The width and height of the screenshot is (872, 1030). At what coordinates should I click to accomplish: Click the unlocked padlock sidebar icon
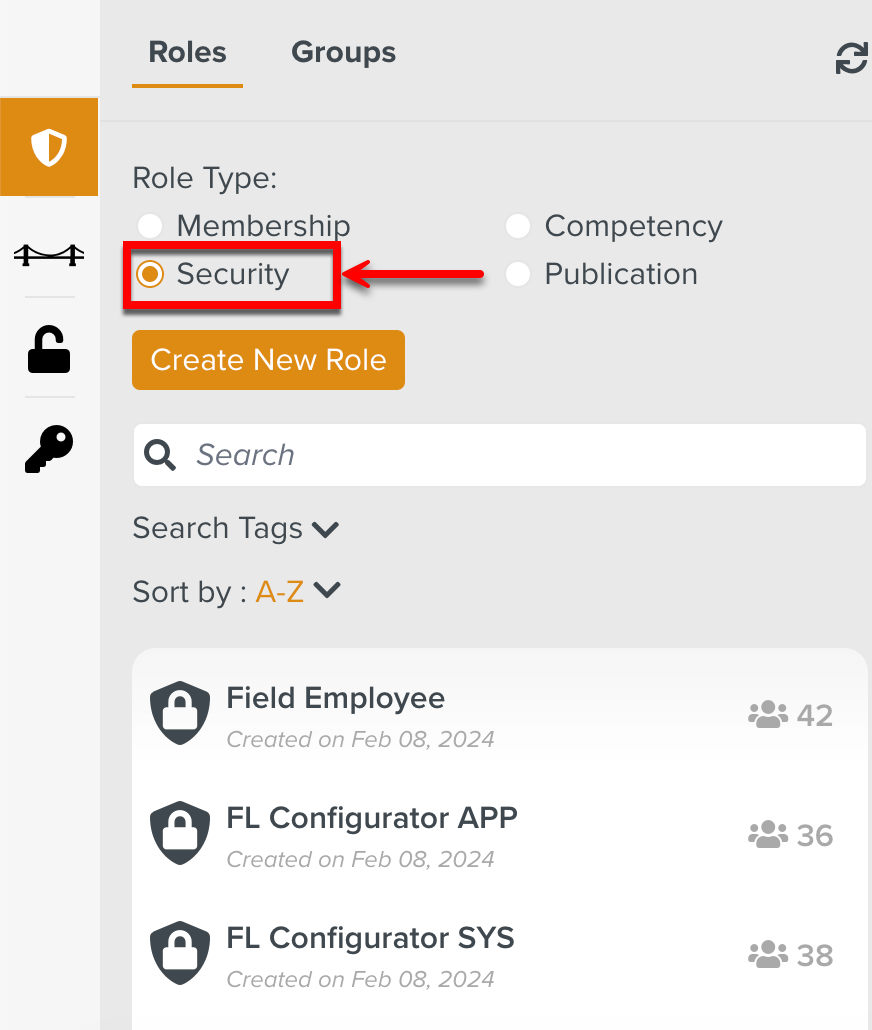(49, 349)
